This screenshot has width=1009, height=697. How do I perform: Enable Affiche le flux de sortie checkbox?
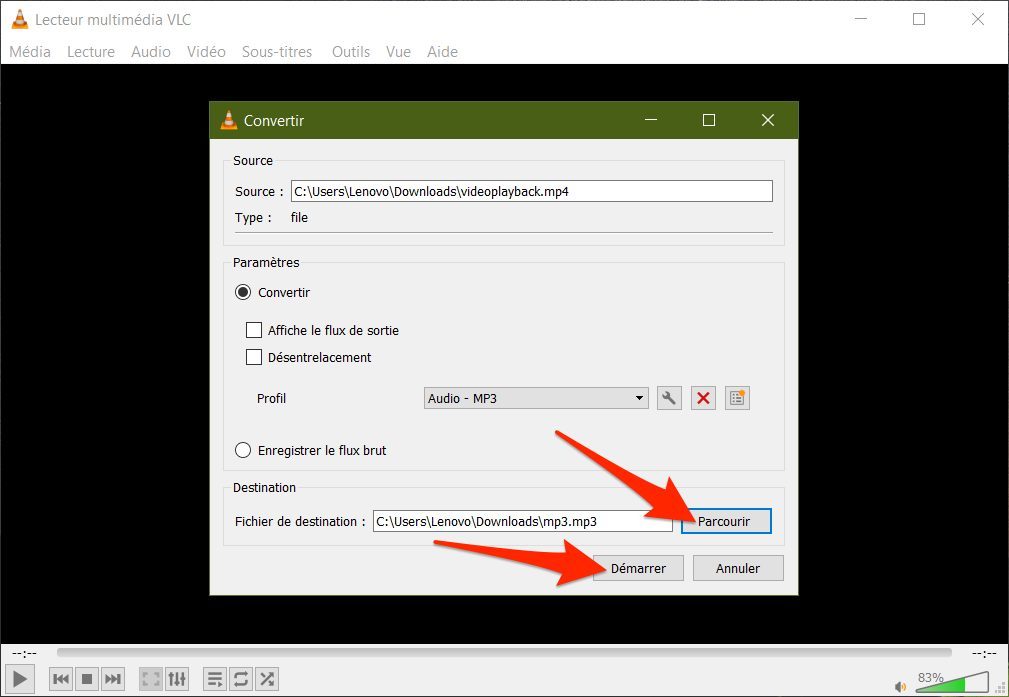tap(254, 330)
